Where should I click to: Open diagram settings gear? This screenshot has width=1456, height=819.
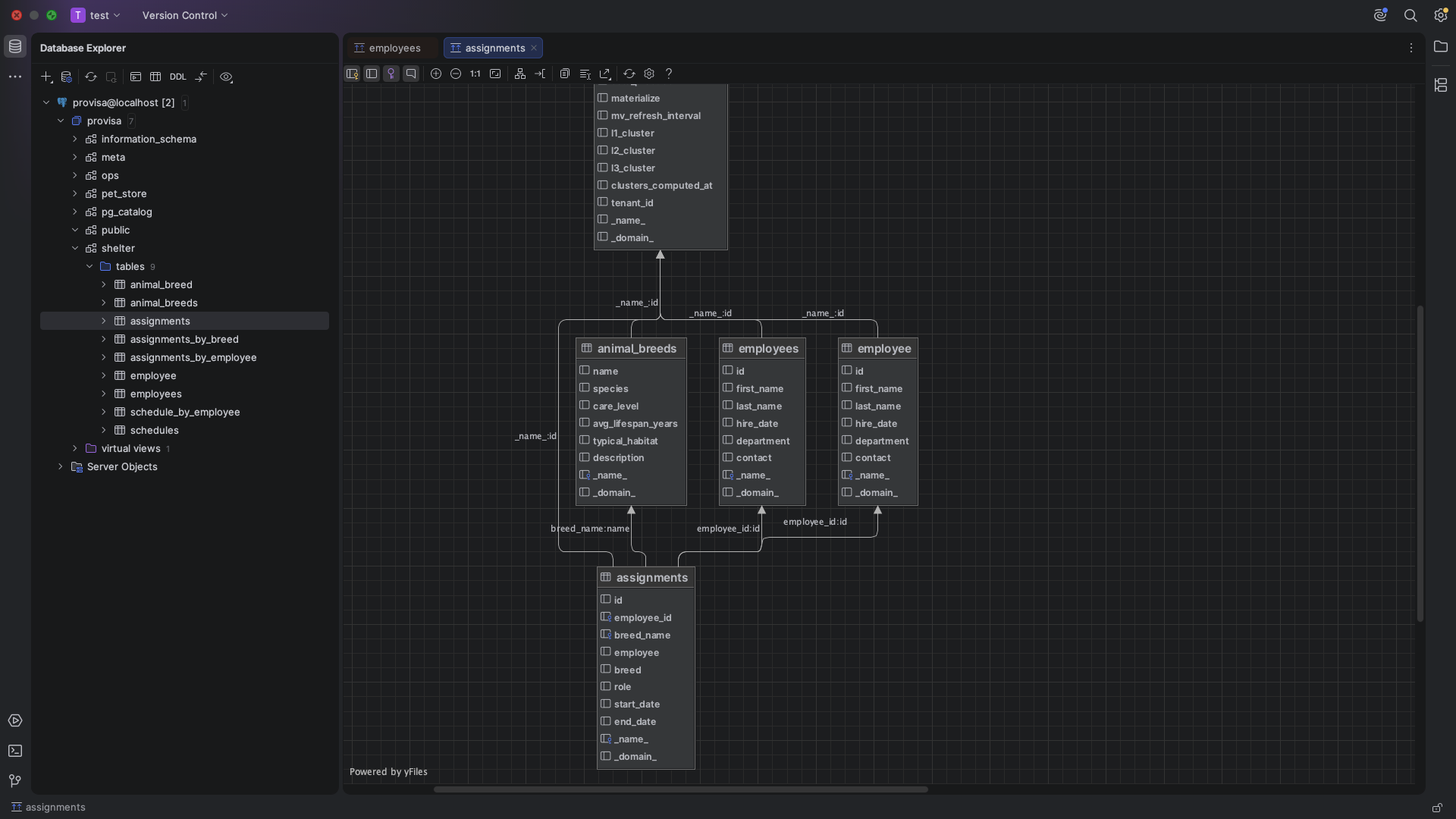(649, 74)
